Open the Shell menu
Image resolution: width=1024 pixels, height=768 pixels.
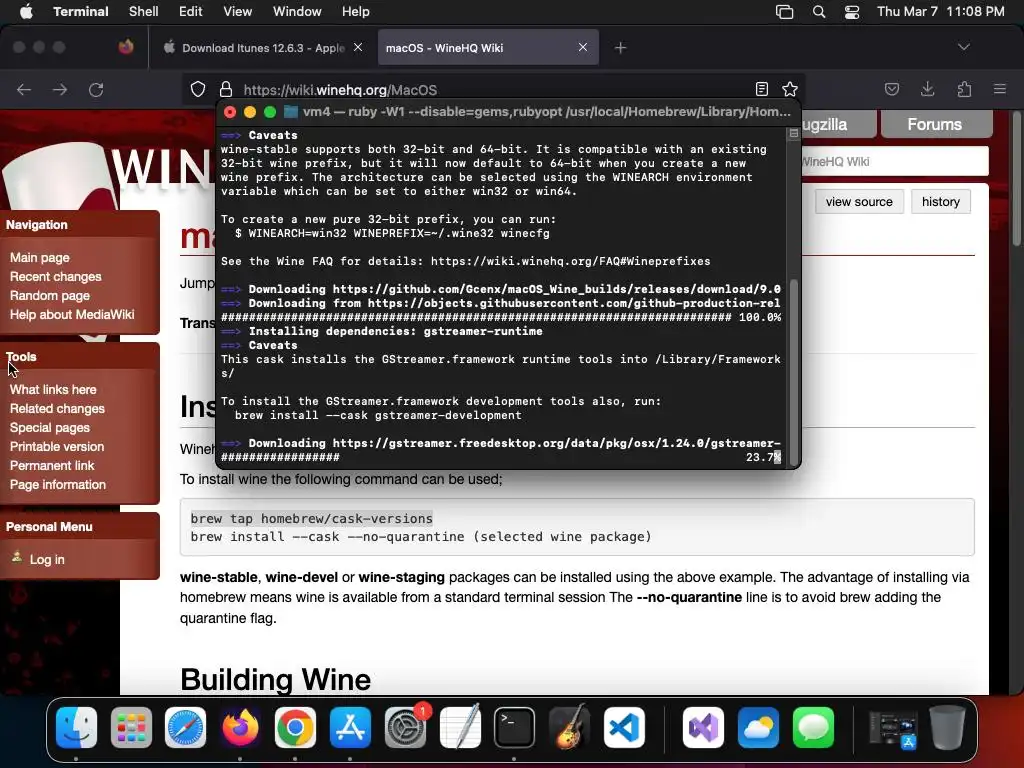[x=144, y=12]
